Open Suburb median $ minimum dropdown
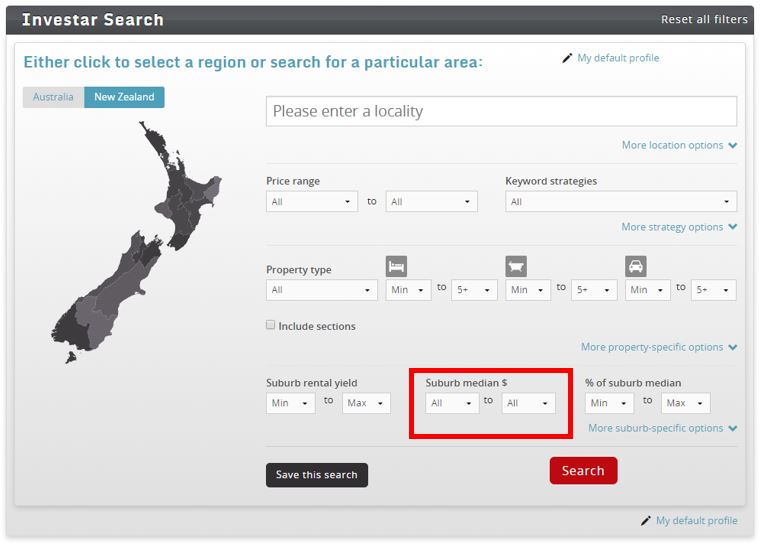763x545 pixels. pos(452,403)
